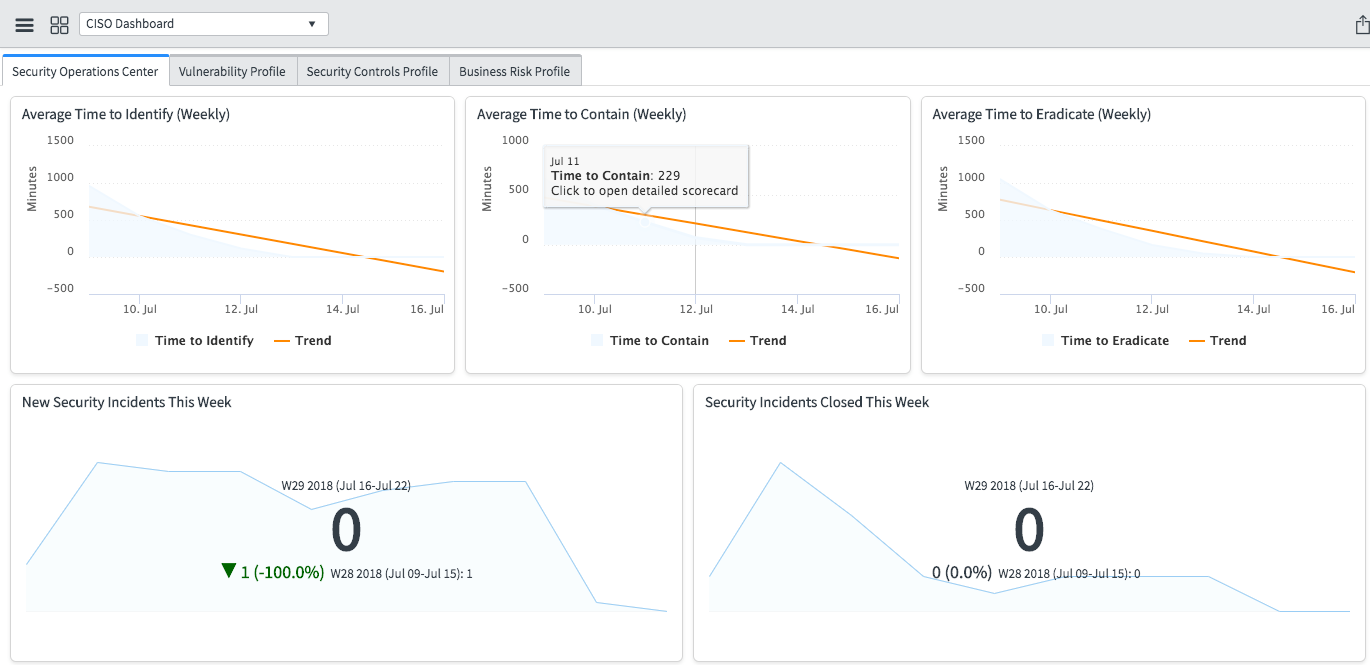Screen dimensions: 1370x665
Task: Open Average Time to Eradicate (Weekly) title
Action: (x=1041, y=114)
